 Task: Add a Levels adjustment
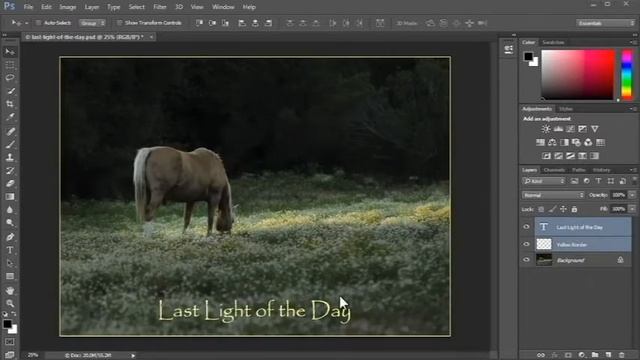click(558, 129)
